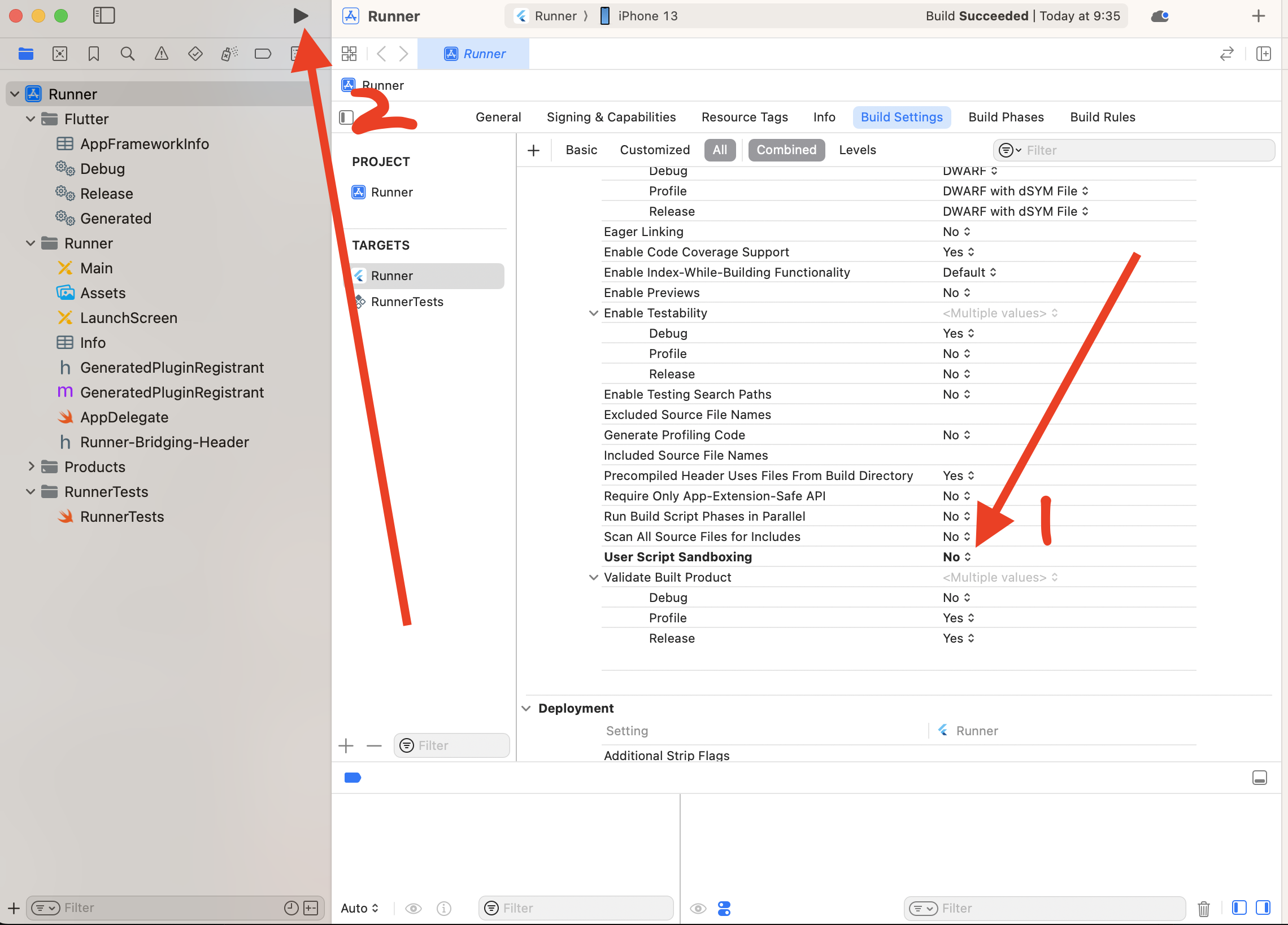This screenshot has height=925, width=1288.
Task: Collapse the RunnerTests group
Action: [31, 492]
